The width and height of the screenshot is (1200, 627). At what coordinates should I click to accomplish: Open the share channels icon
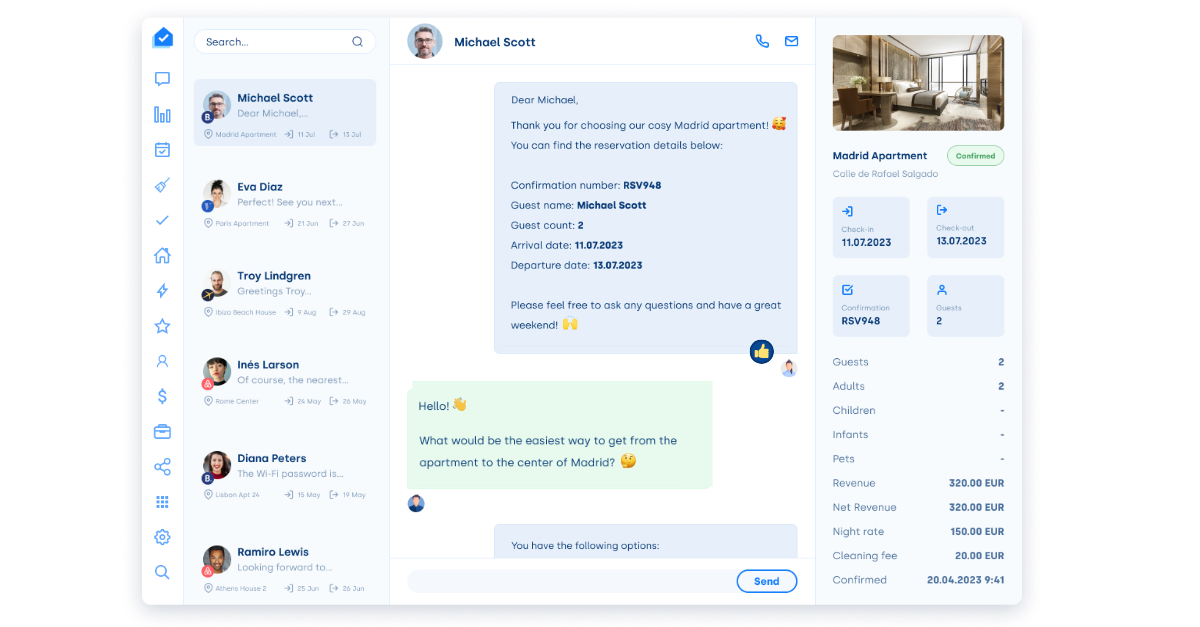point(162,467)
